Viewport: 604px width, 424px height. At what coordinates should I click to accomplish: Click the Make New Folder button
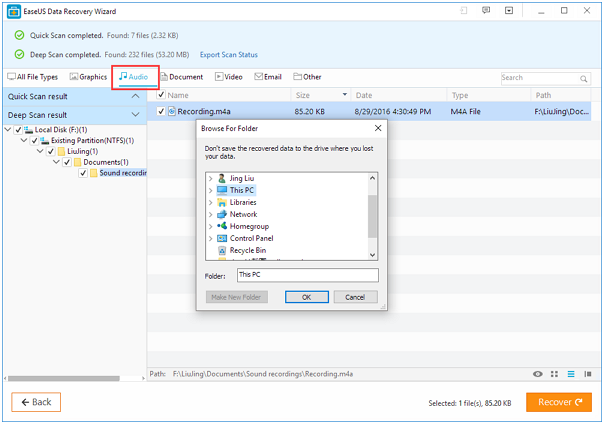point(237,297)
